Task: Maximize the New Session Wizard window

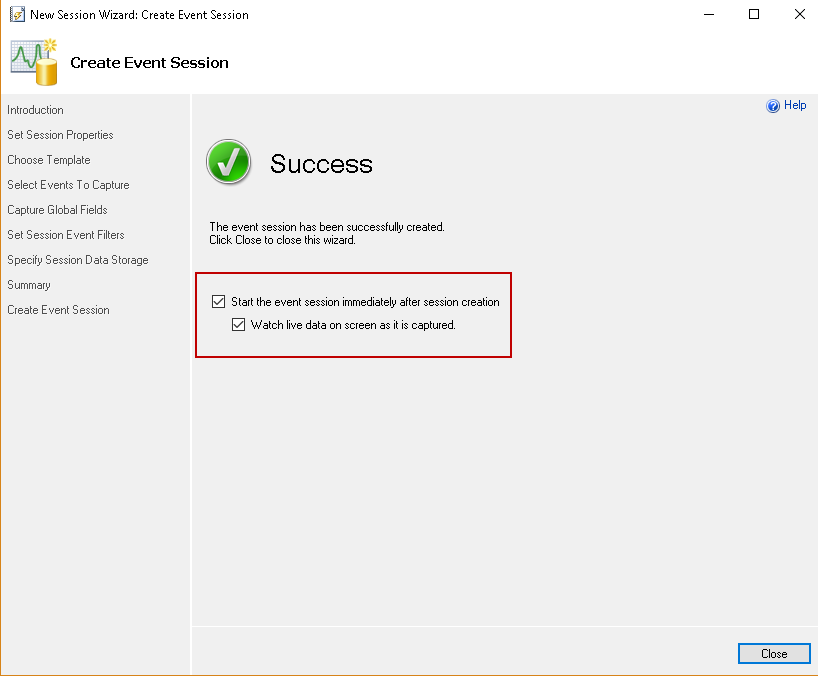Action: click(754, 14)
